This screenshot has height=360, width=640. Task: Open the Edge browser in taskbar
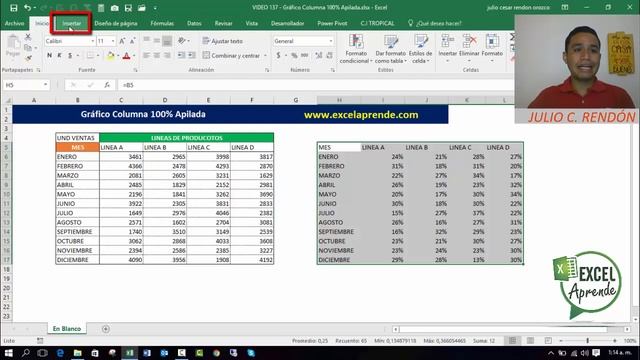click(x=60, y=353)
